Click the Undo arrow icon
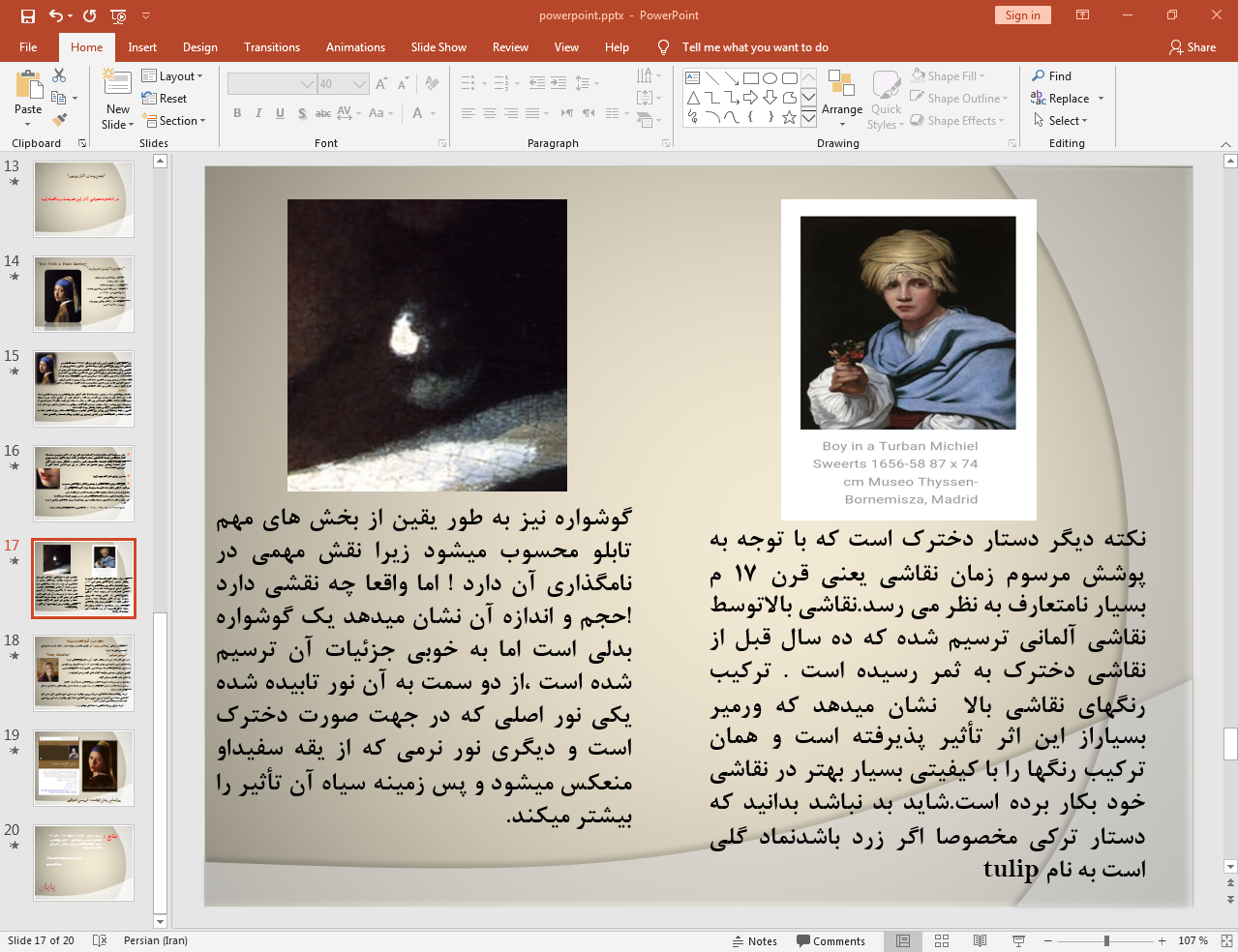 56,15
